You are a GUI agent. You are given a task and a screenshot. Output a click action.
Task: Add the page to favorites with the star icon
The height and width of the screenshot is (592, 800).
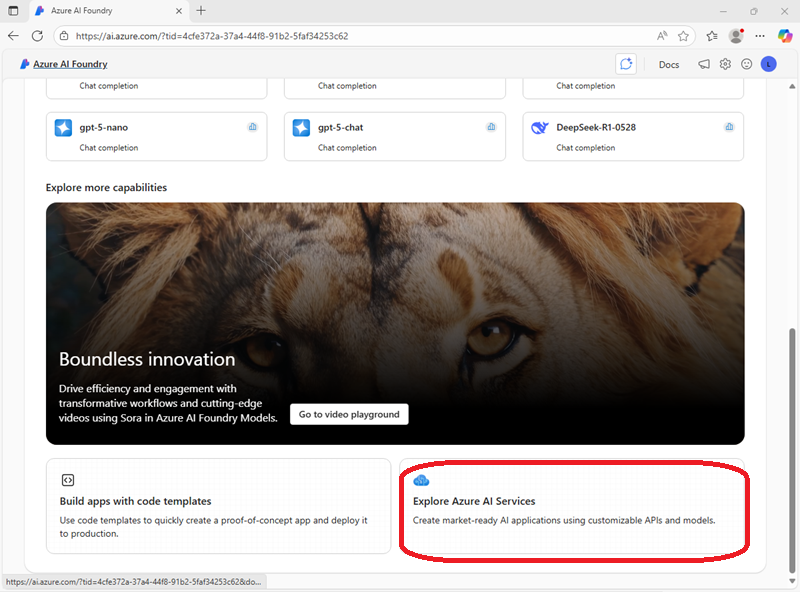pyautogui.click(x=684, y=35)
